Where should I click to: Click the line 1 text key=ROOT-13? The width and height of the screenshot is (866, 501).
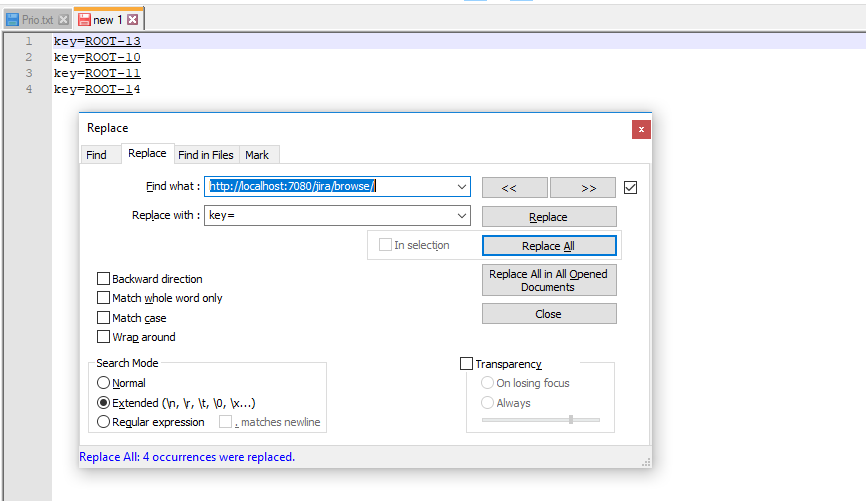[97, 41]
